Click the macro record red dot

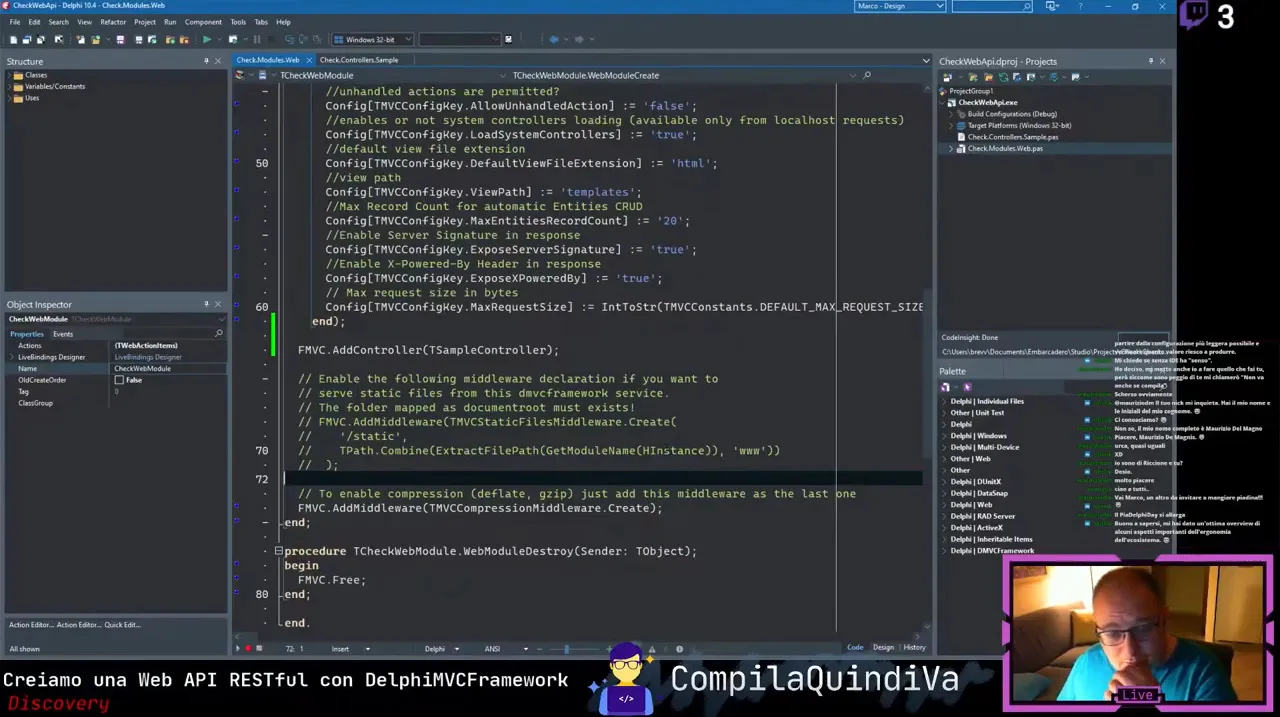click(248, 648)
